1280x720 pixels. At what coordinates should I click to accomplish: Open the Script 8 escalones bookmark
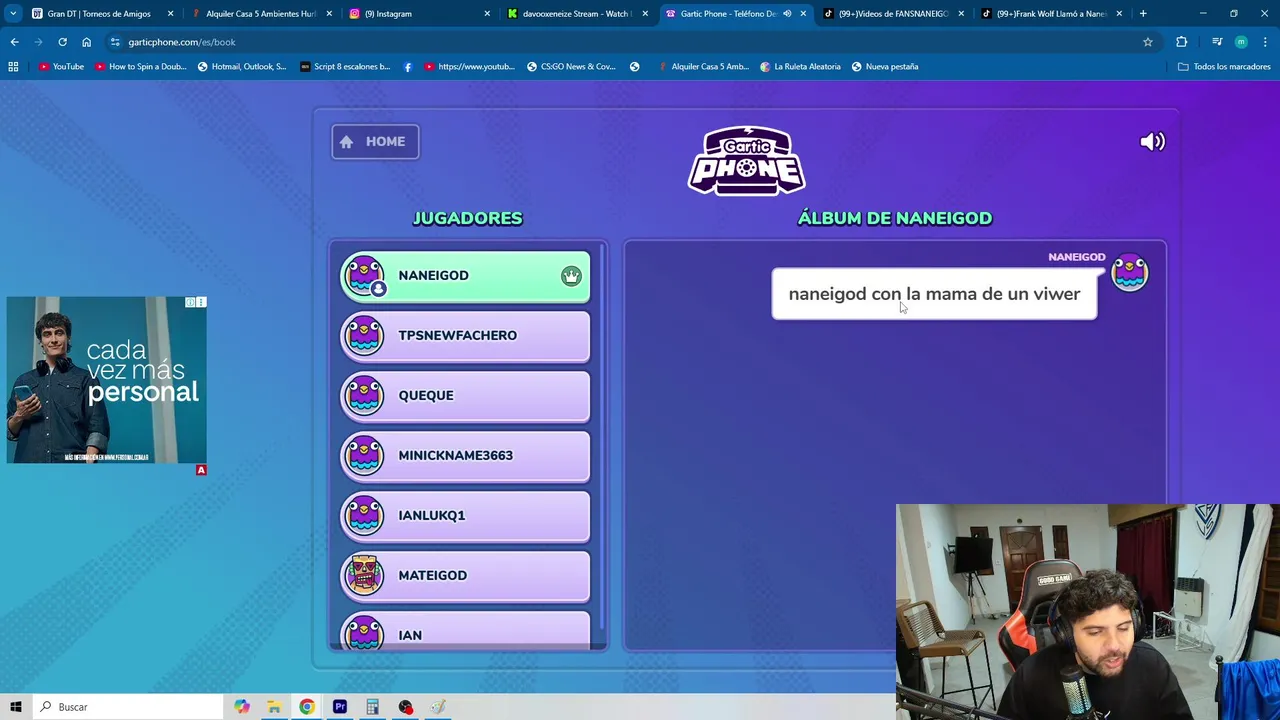coord(345,67)
